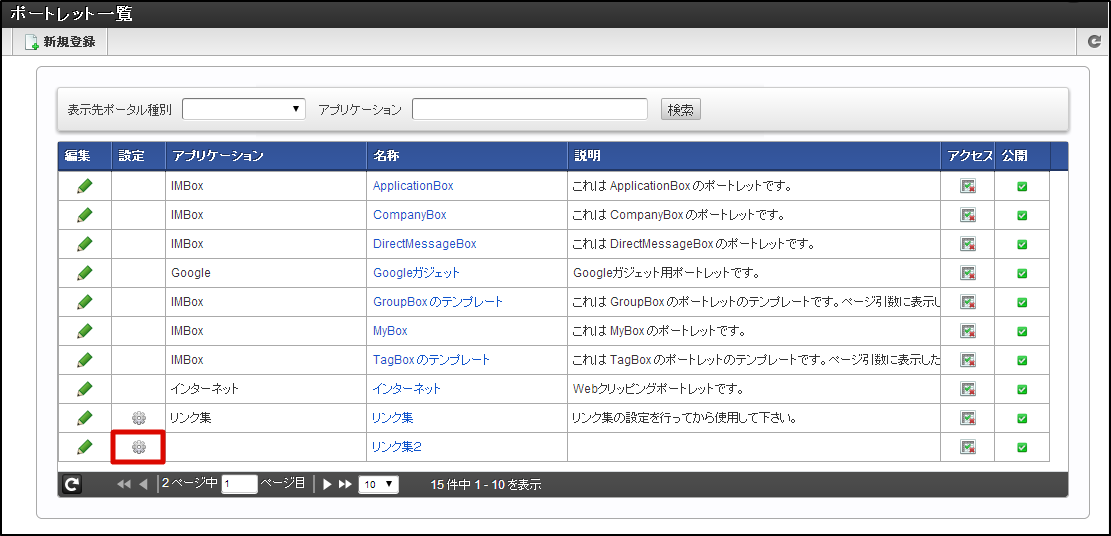Edit the Googleガジェット row with its pencil icon

click(x=84, y=273)
